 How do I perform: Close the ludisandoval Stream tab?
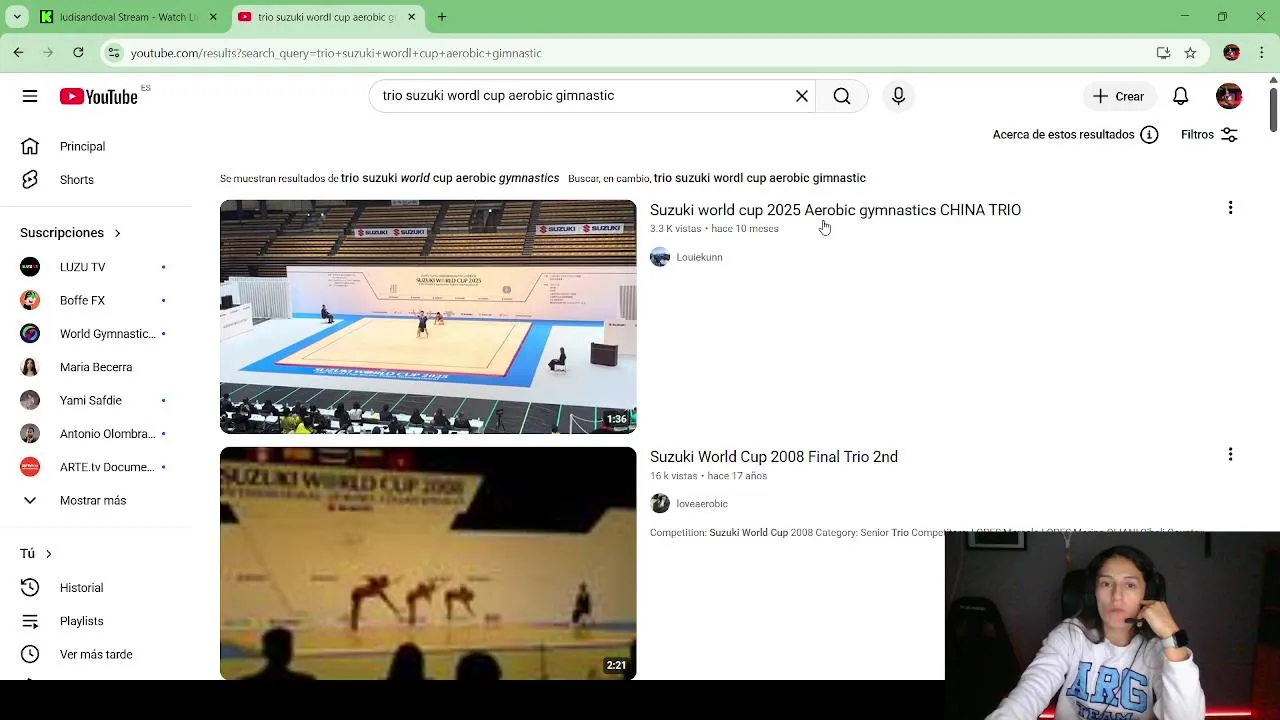tap(212, 17)
